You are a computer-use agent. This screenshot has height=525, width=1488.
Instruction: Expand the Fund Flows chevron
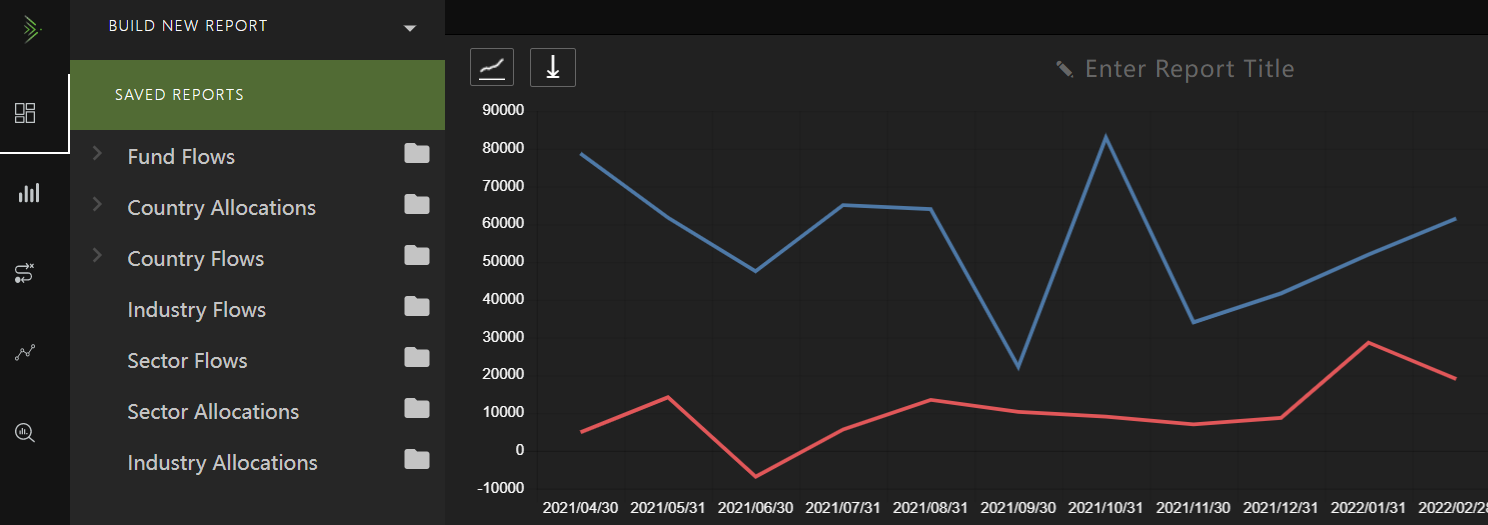[97, 153]
